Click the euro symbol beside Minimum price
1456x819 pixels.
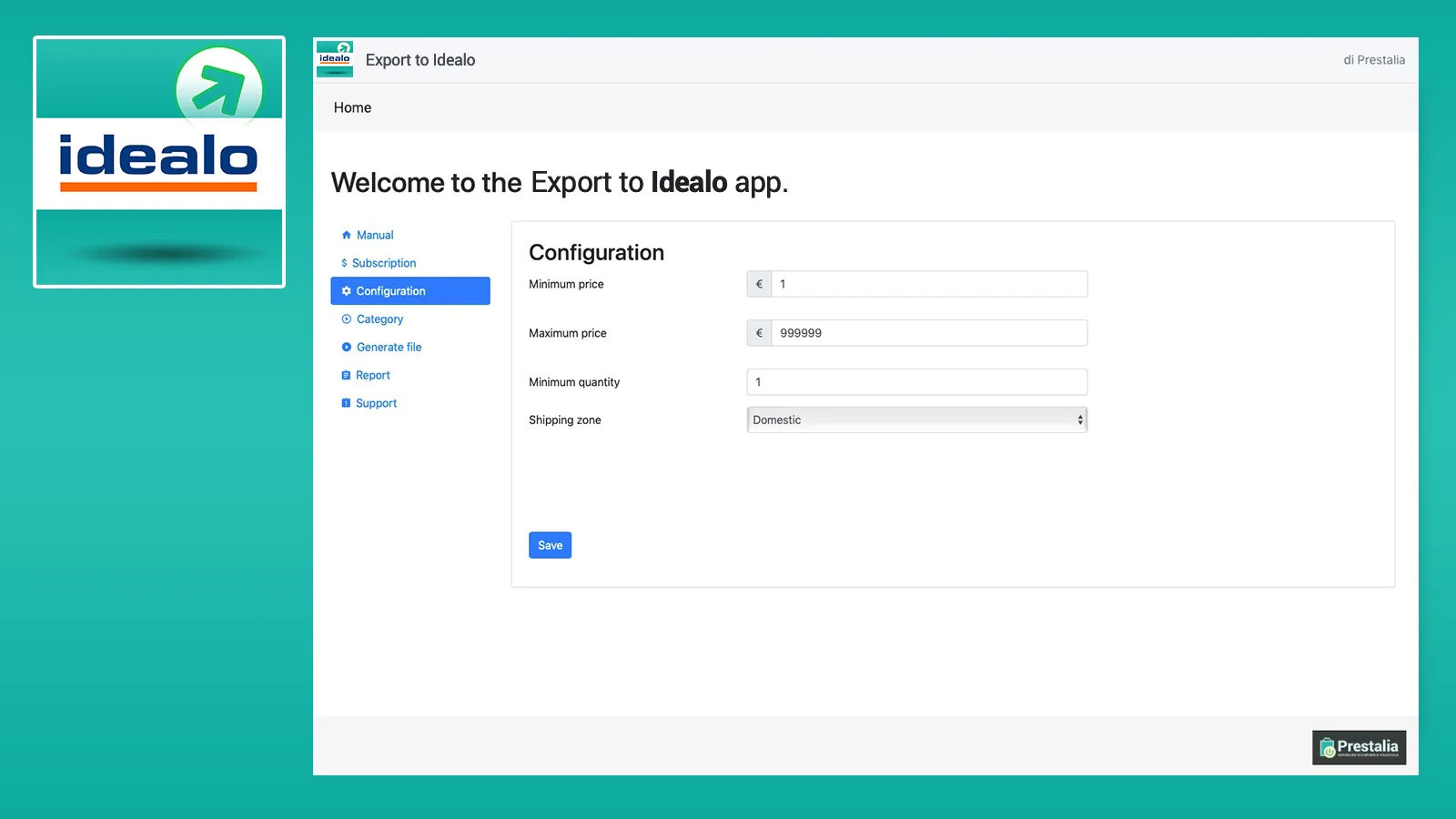[759, 284]
